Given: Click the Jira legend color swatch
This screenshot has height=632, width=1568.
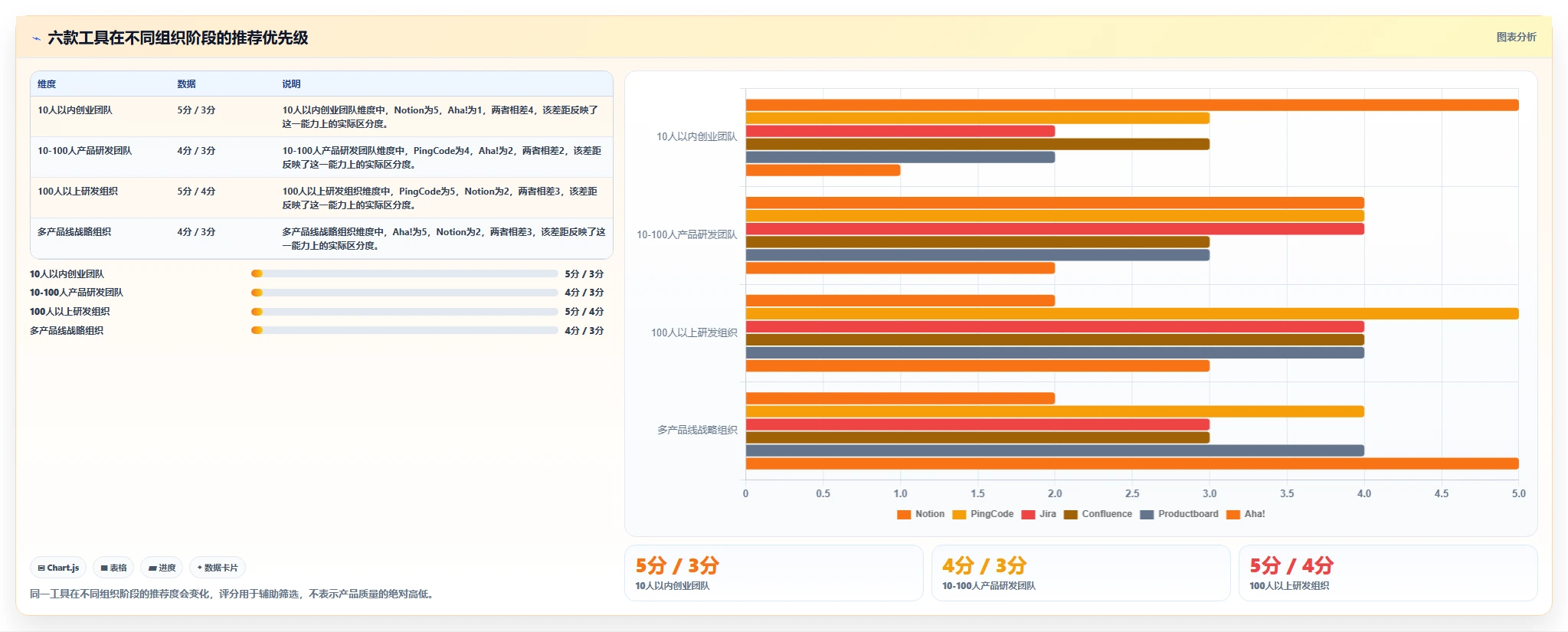Looking at the screenshot, I should tap(1028, 515).
